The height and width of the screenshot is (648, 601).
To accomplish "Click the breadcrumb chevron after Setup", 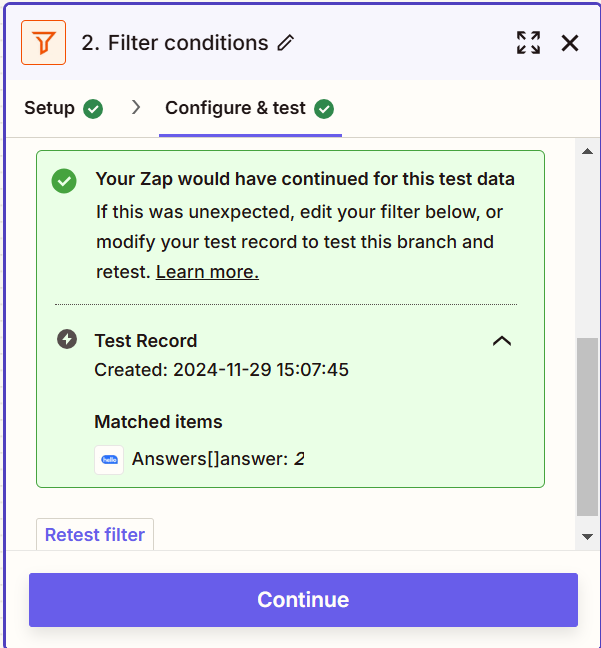I will click(136, 107).
